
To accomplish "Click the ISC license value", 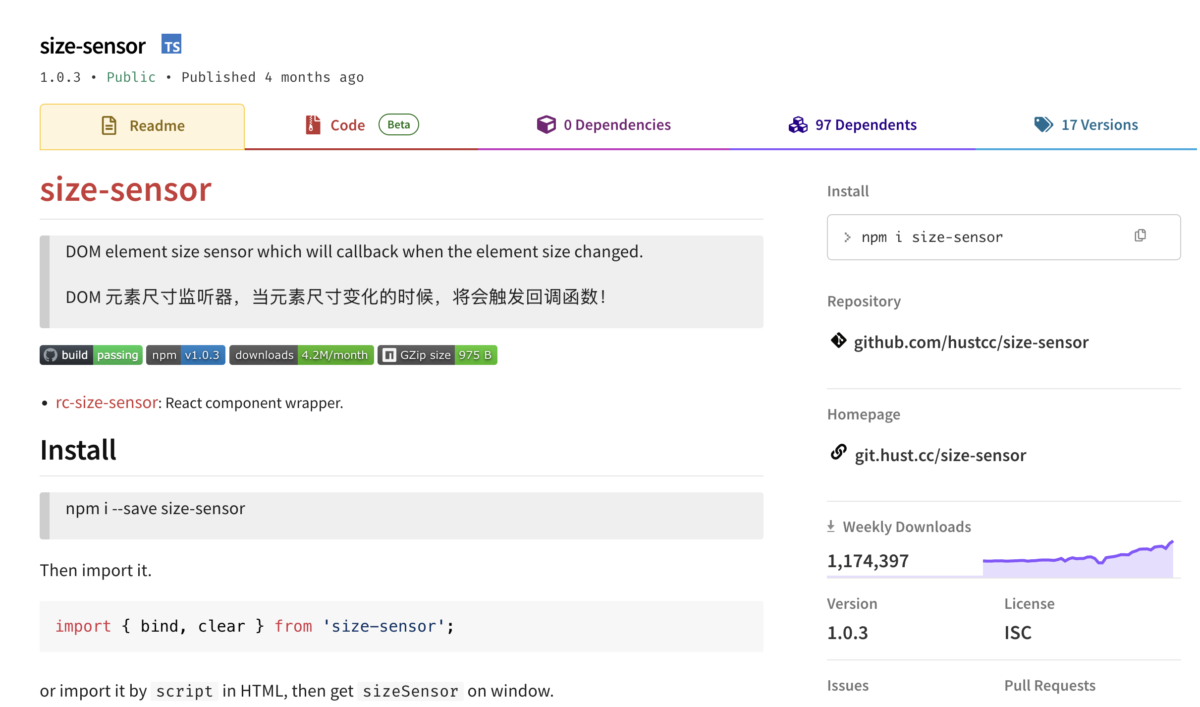I will [1018, 633].
